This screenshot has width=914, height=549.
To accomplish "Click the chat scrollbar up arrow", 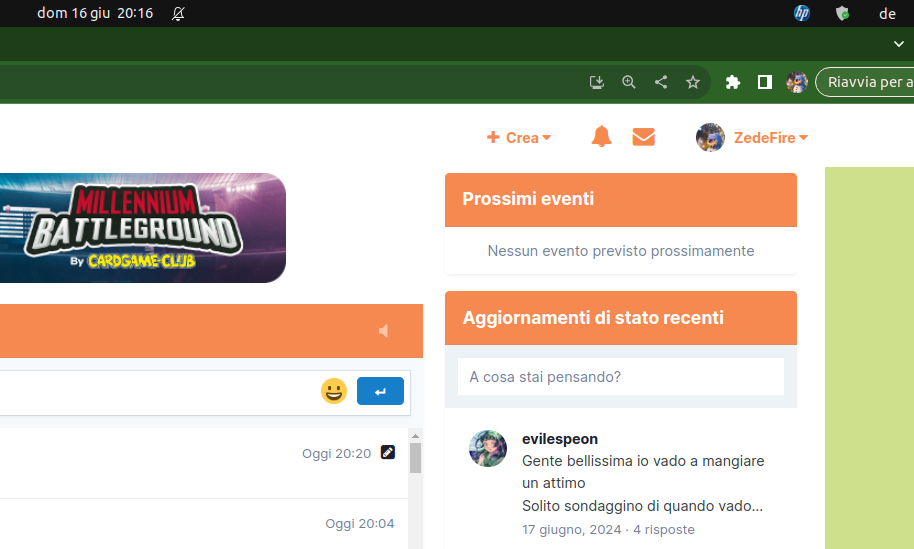I will 415,436.
